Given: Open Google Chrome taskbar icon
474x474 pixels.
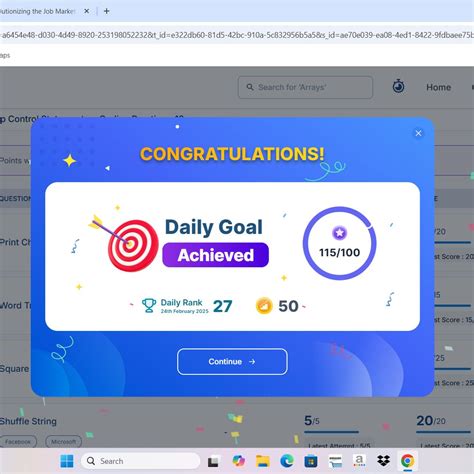Looking at the screenshot, I should coord(407,461).
